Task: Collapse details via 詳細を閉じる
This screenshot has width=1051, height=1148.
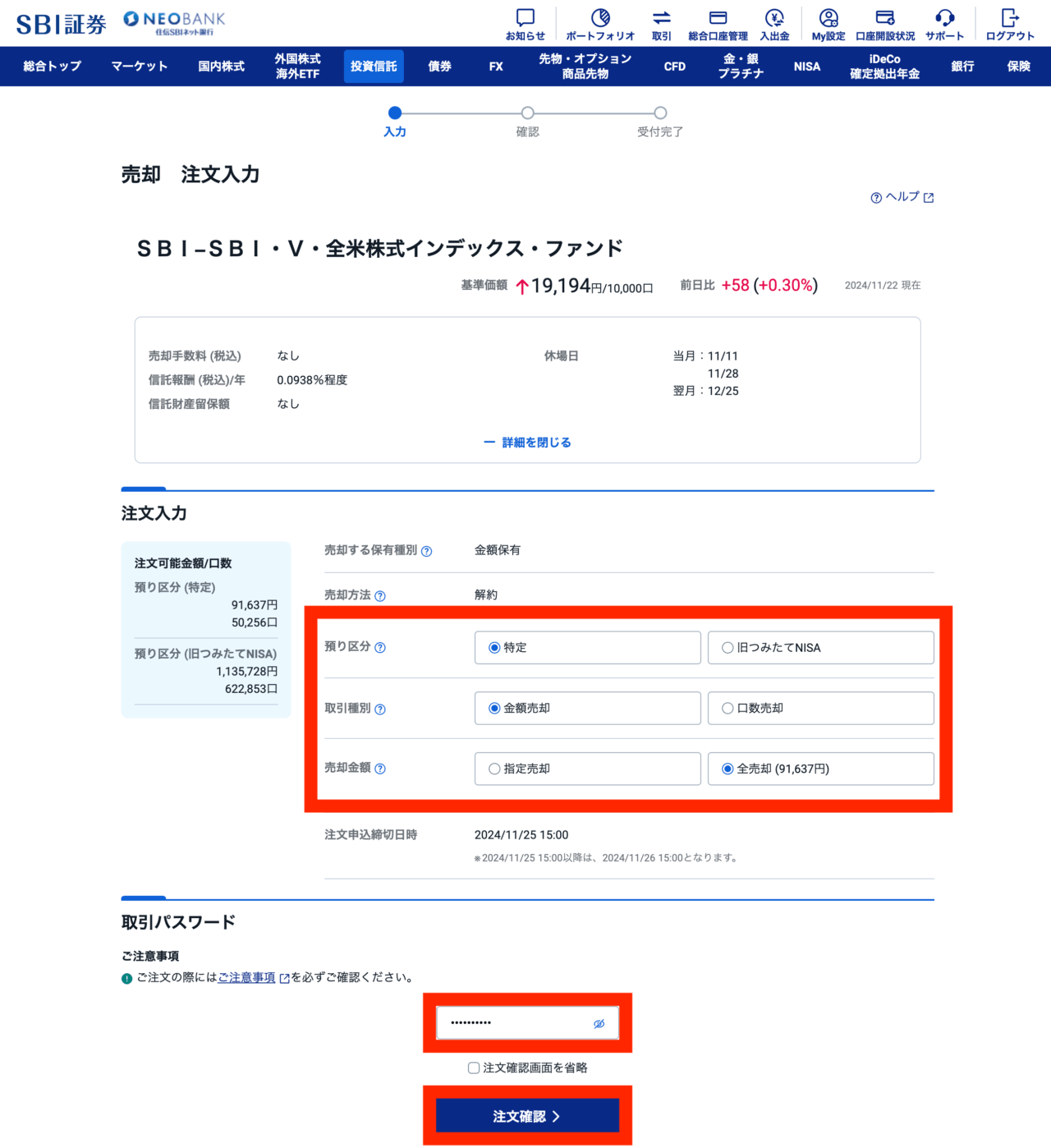Action: 527,443
